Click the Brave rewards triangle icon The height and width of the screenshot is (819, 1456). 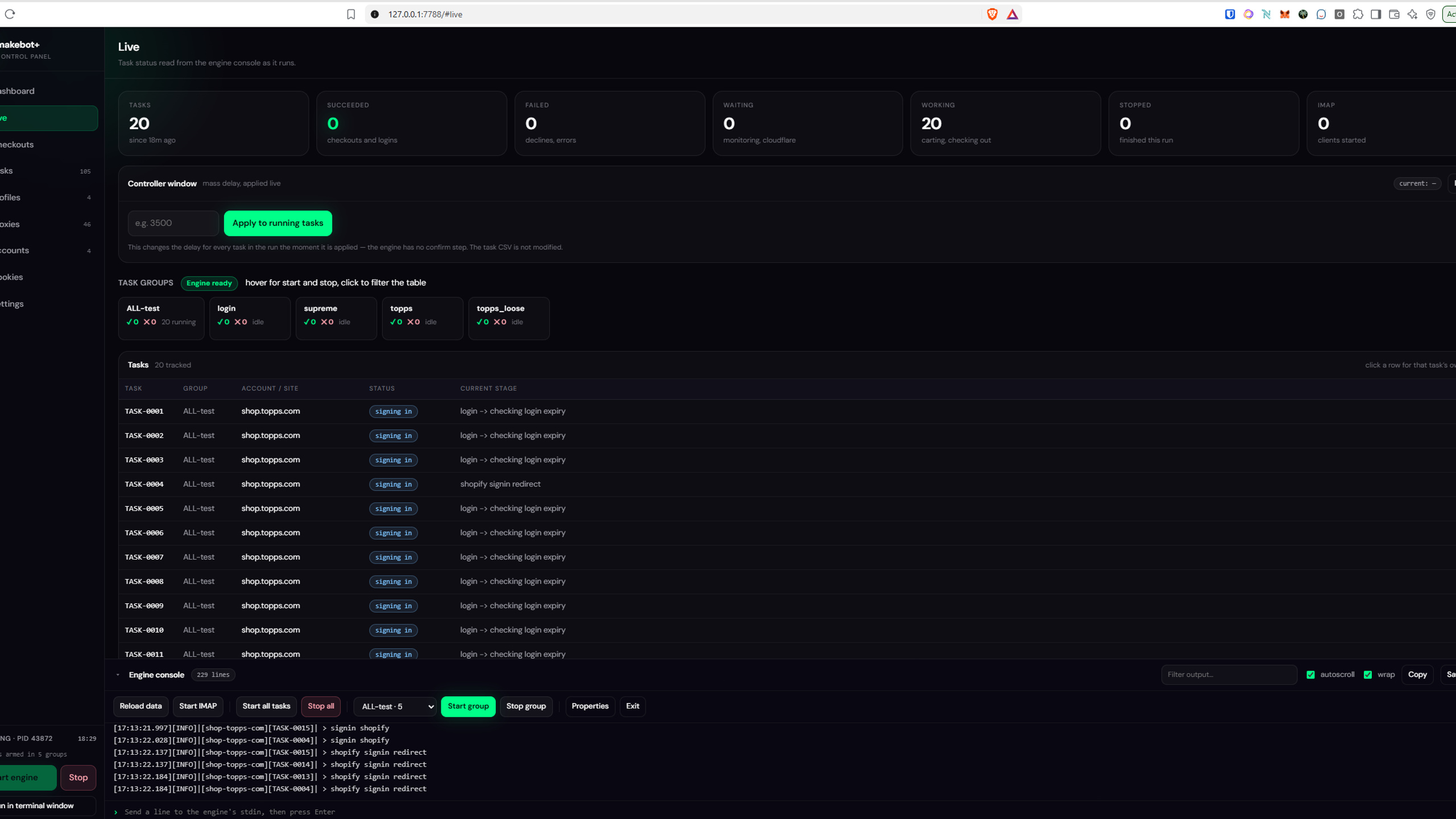point(1012,14)
